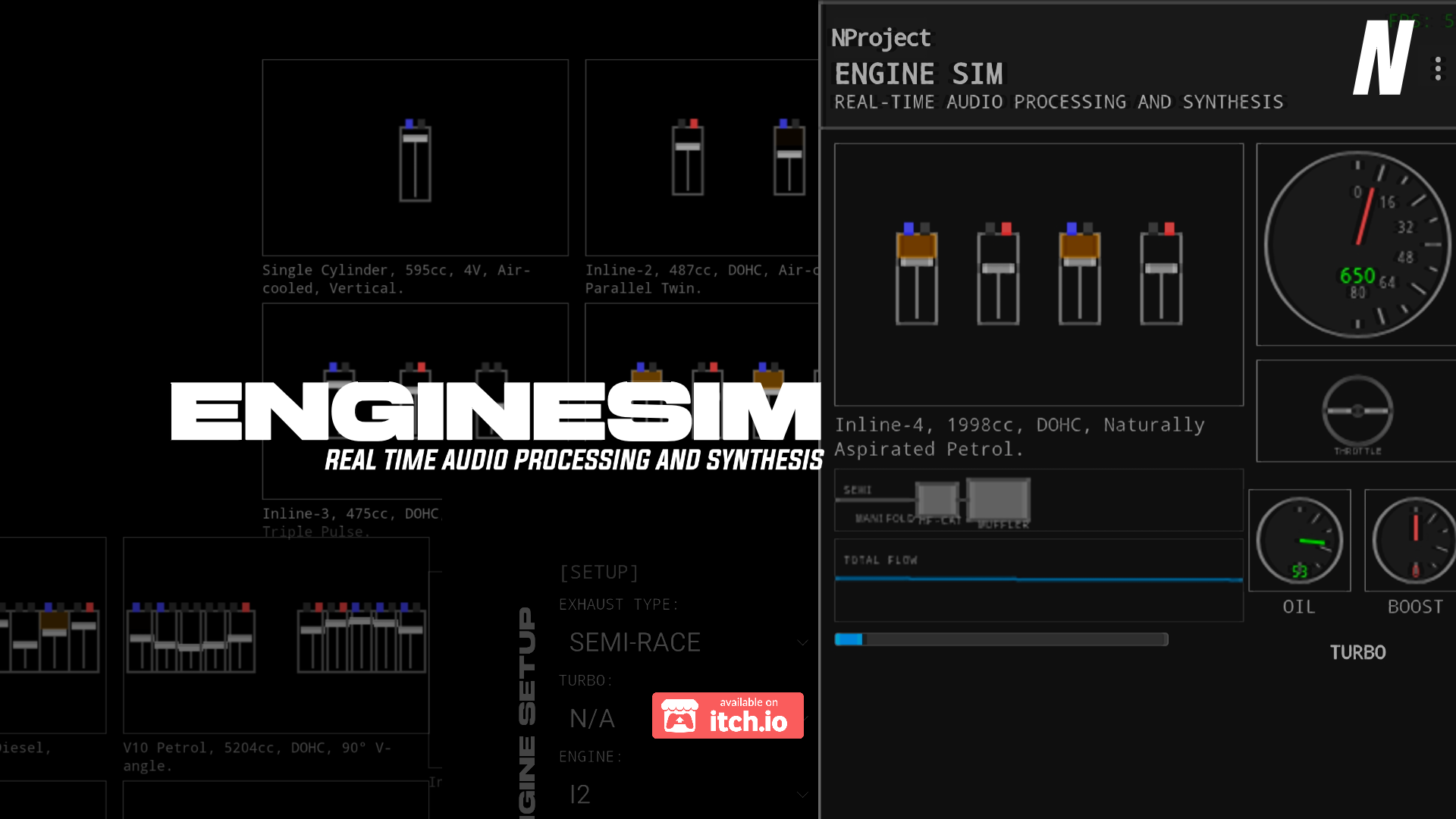Click the first cylinder of Inline-4 engine
Image resolution: width=1456 pixels, height=819 pixels.
tap(917, 274)
